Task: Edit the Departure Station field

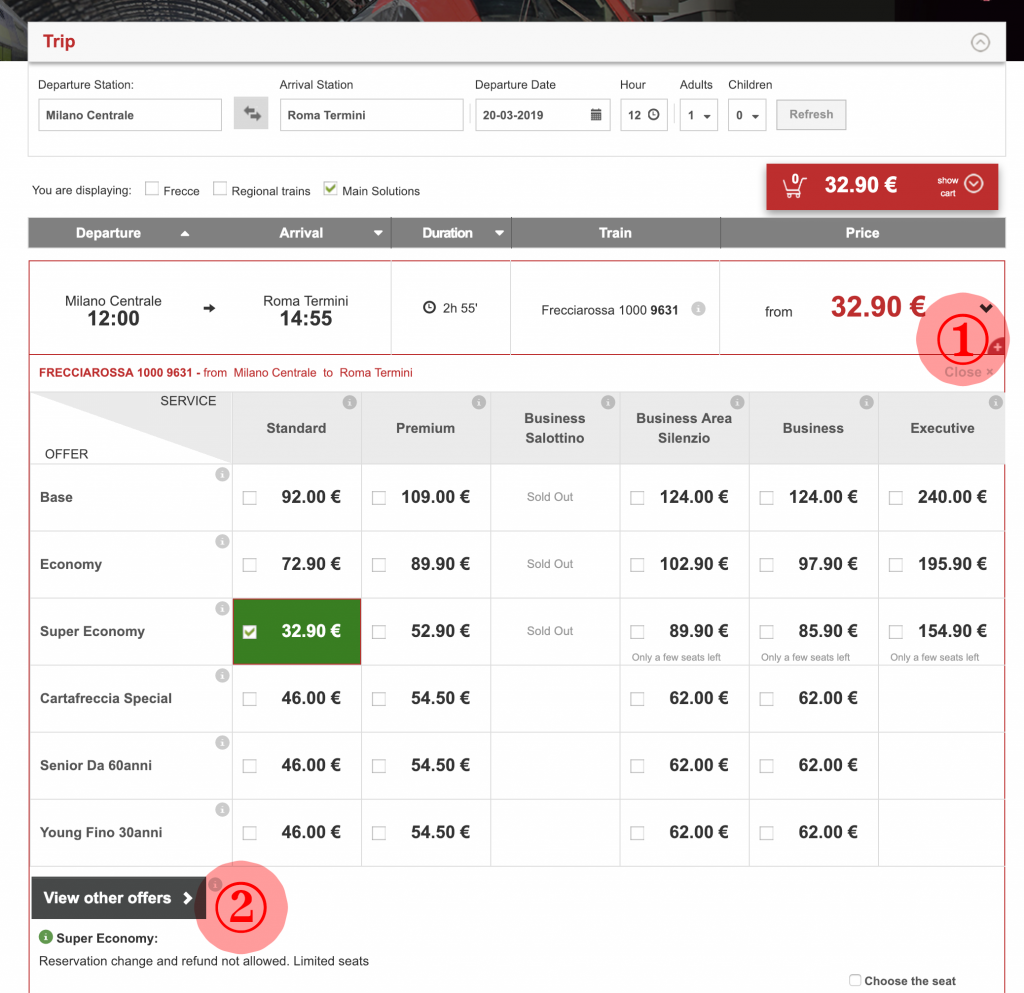Action: tap(130, 115)
